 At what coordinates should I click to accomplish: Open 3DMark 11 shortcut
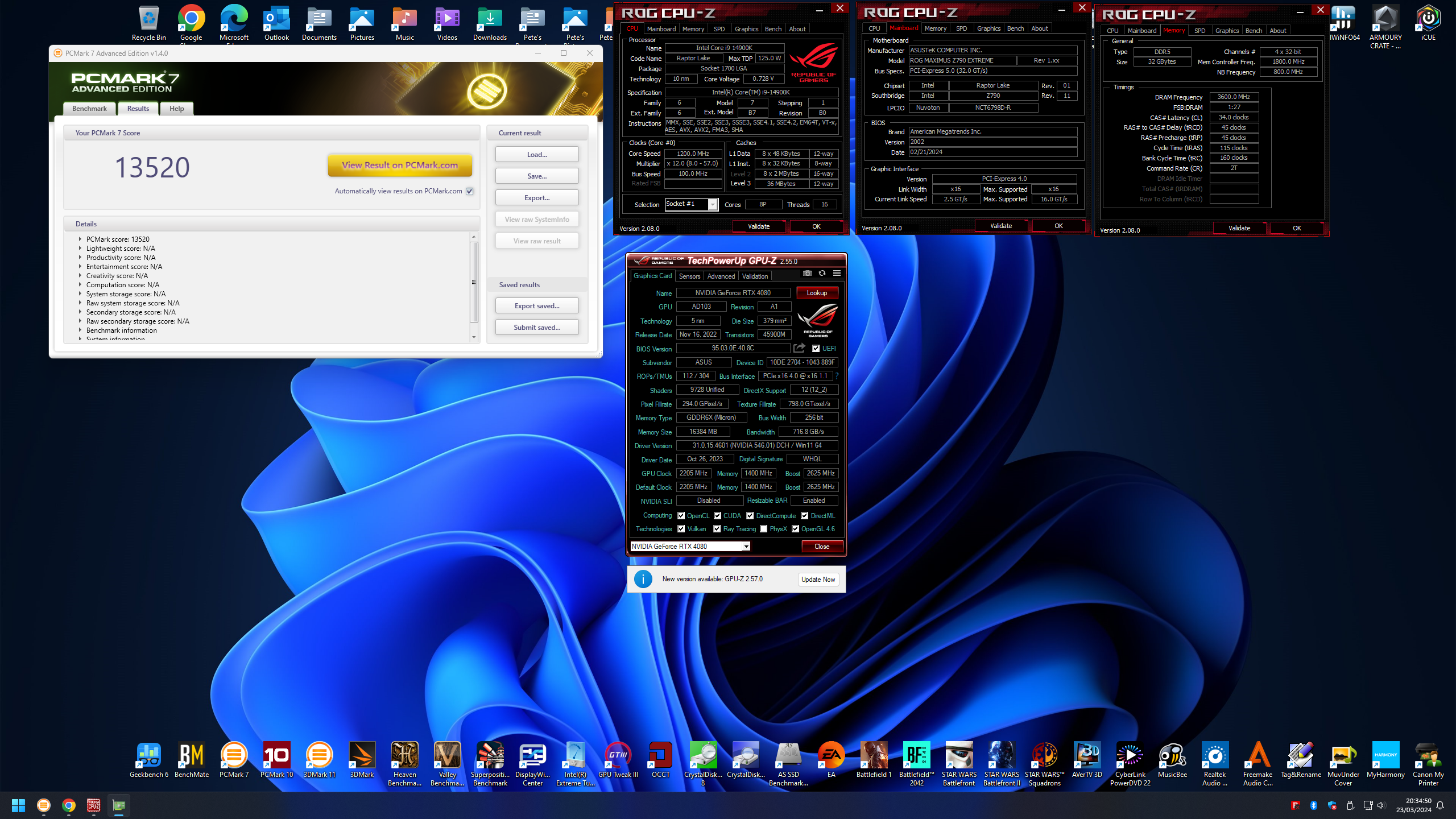[319, 760]
